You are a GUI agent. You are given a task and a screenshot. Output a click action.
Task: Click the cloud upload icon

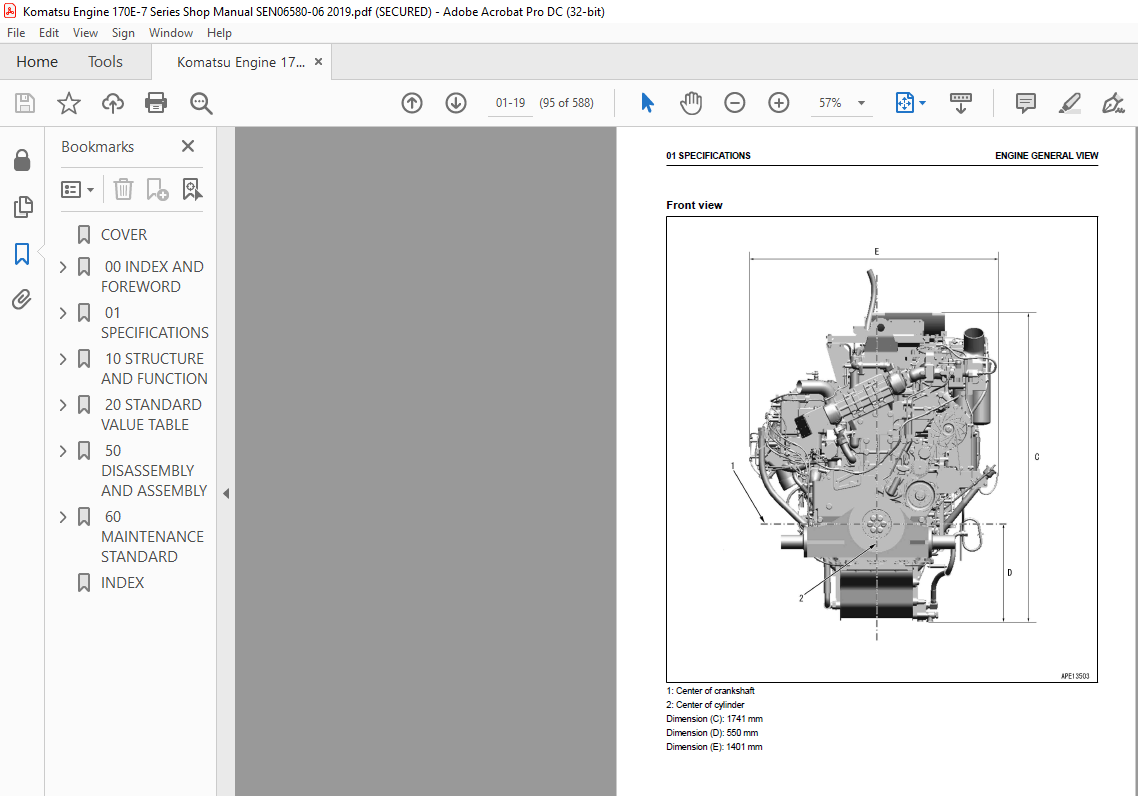(x=112, y=103)
